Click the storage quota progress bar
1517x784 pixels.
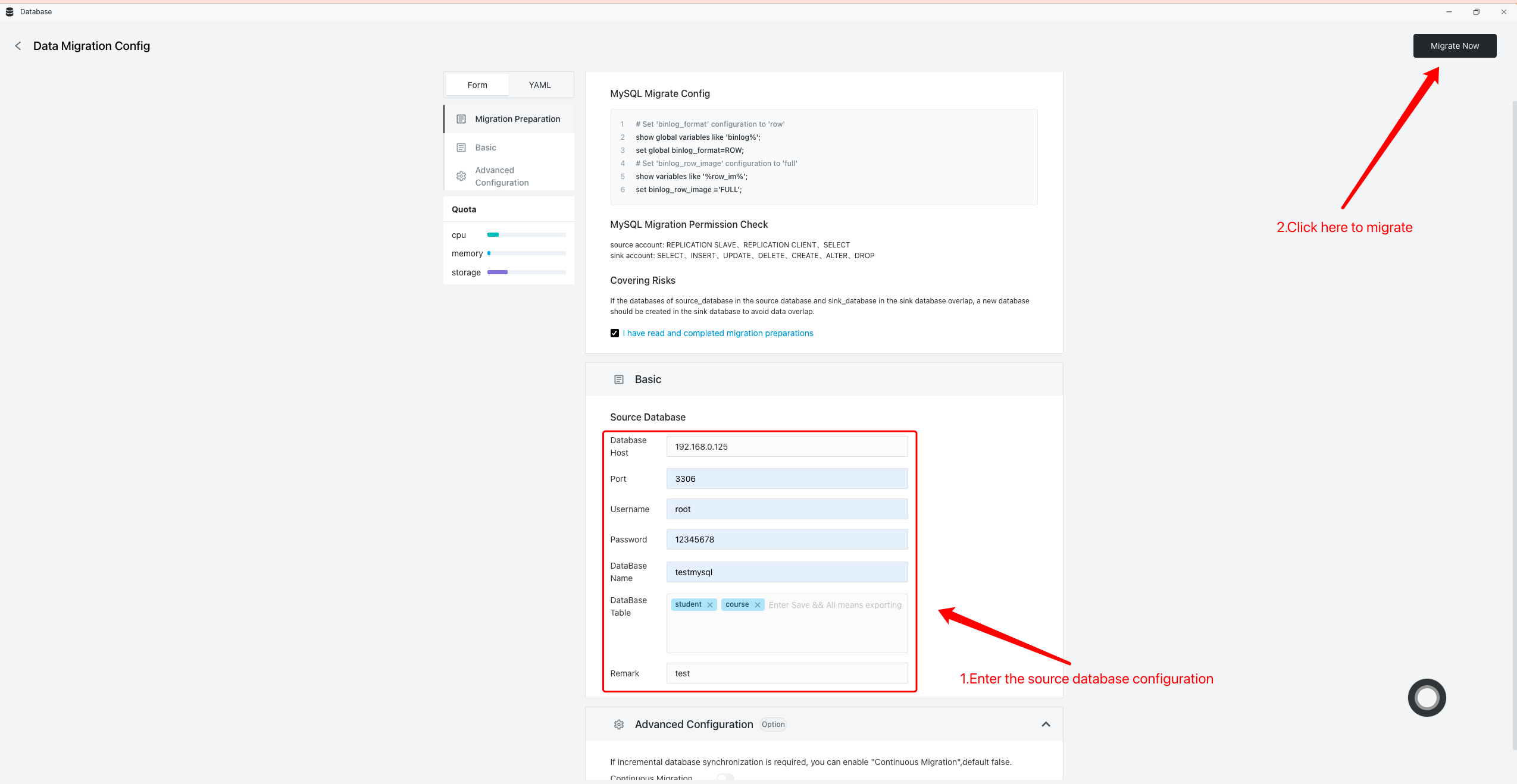pos(526,272)
